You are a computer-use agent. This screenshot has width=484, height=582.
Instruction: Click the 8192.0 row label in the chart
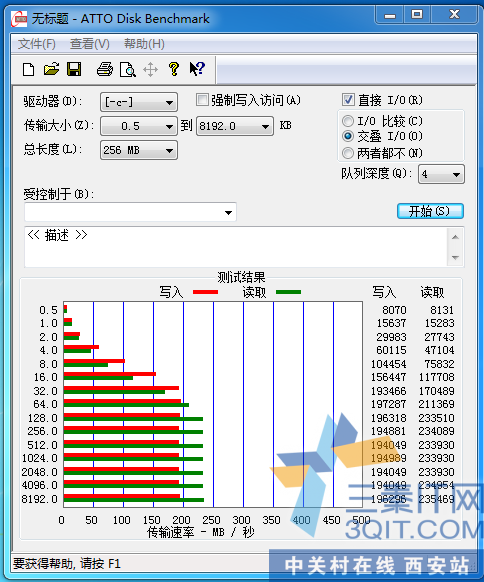[x=39, y=499]
